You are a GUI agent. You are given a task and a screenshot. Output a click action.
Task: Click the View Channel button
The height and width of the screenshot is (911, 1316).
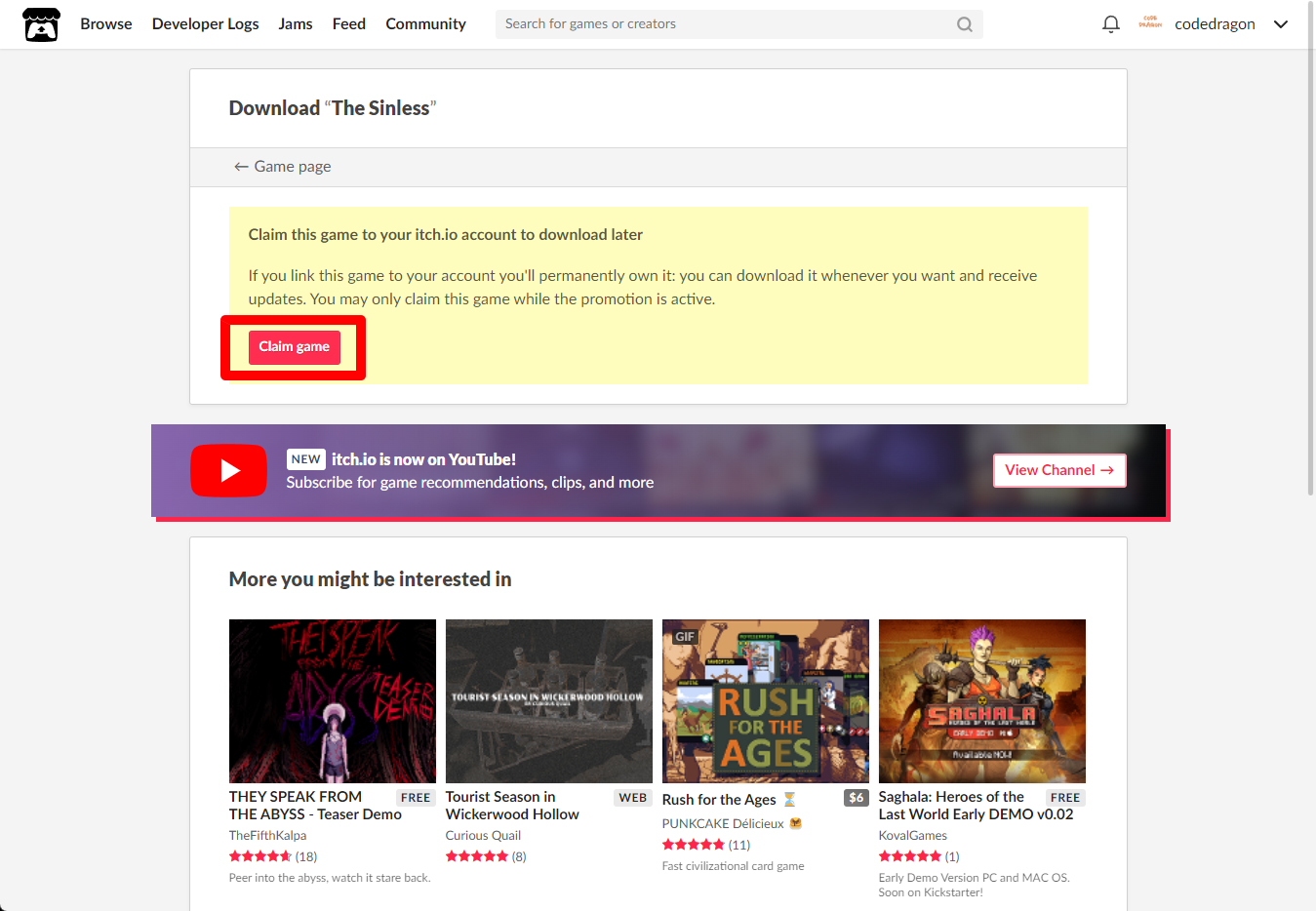pyautogui.click(x=1059, y=470)
